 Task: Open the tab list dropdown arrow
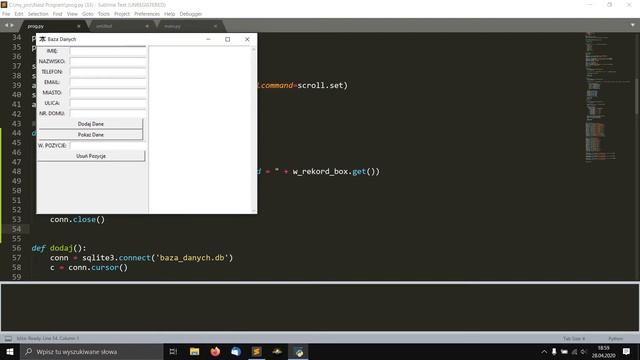(632, 25)
